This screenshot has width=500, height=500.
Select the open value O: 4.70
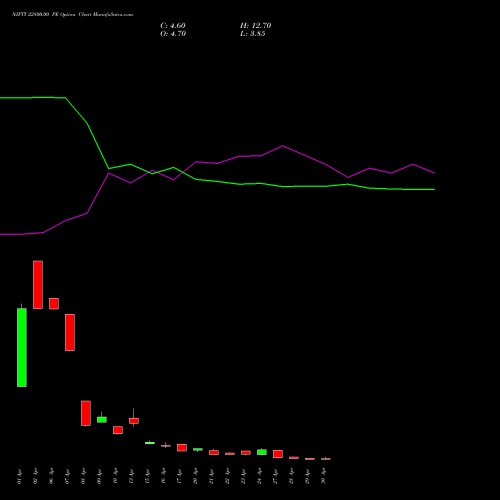(173, 34)
